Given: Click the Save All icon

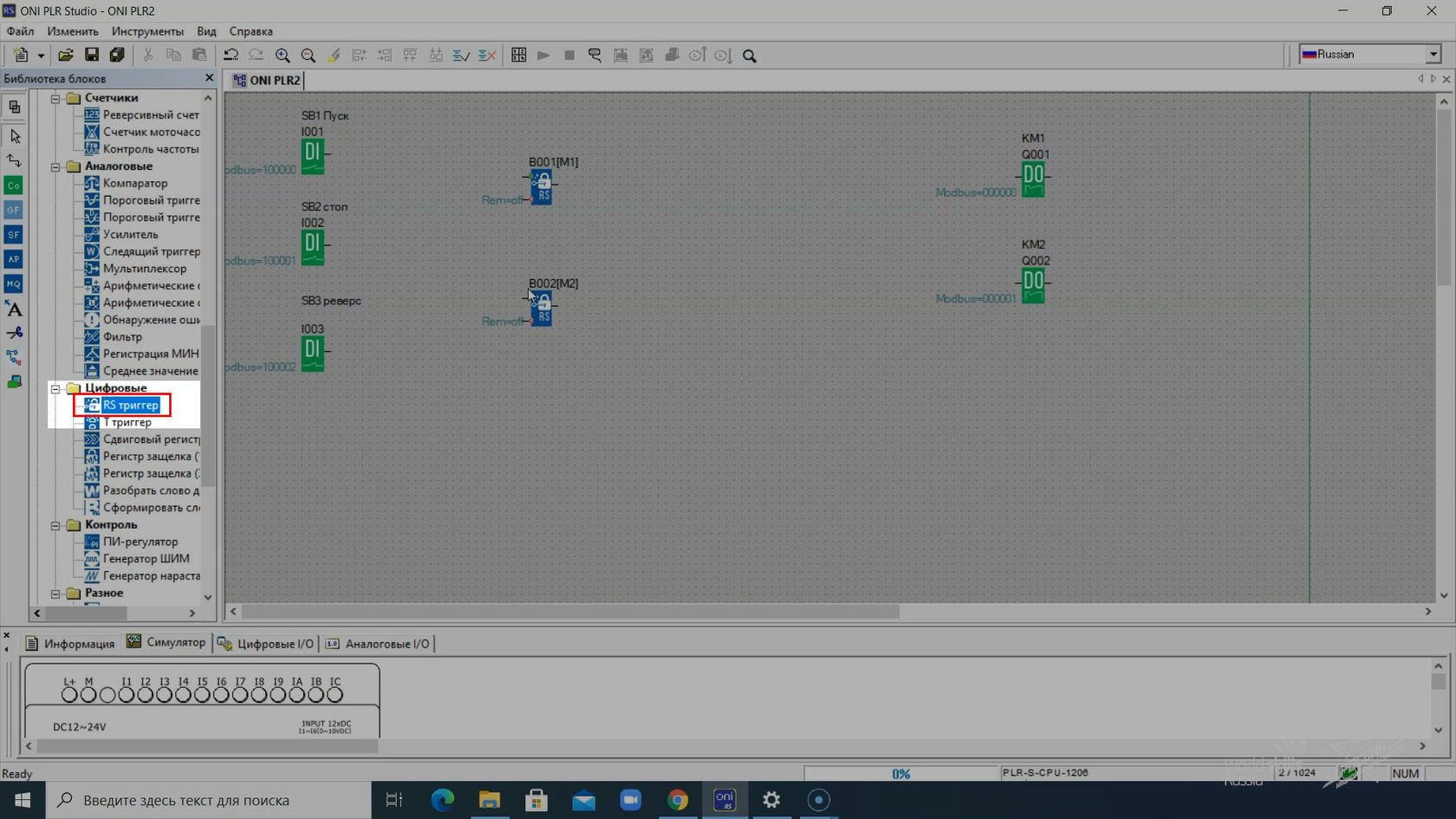Looking at the screenshot, I should [x=117, y=55].
